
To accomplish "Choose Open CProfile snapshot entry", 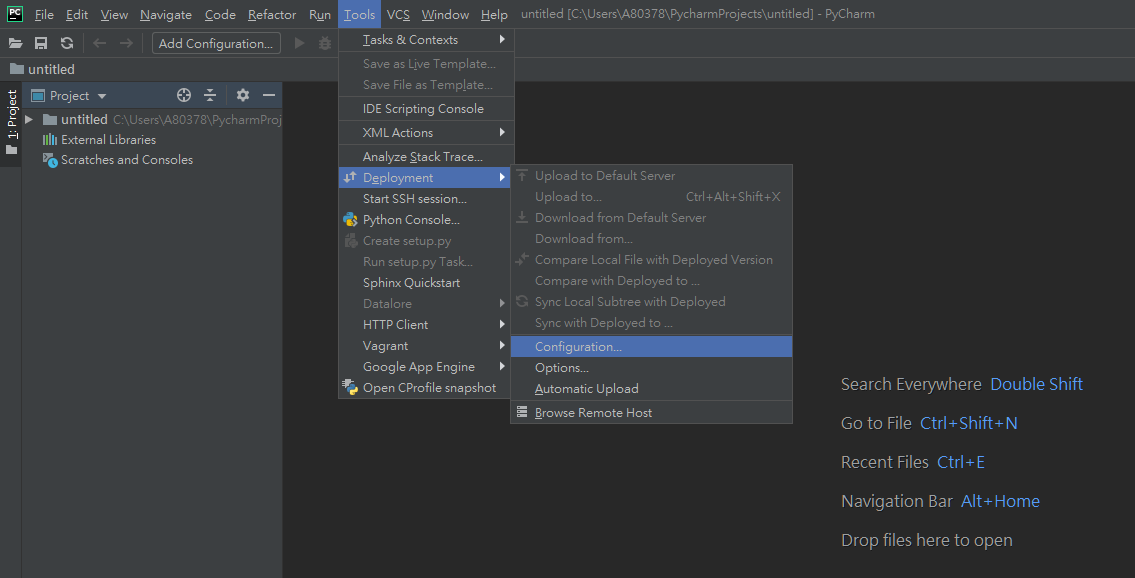I will pos(426,388).
